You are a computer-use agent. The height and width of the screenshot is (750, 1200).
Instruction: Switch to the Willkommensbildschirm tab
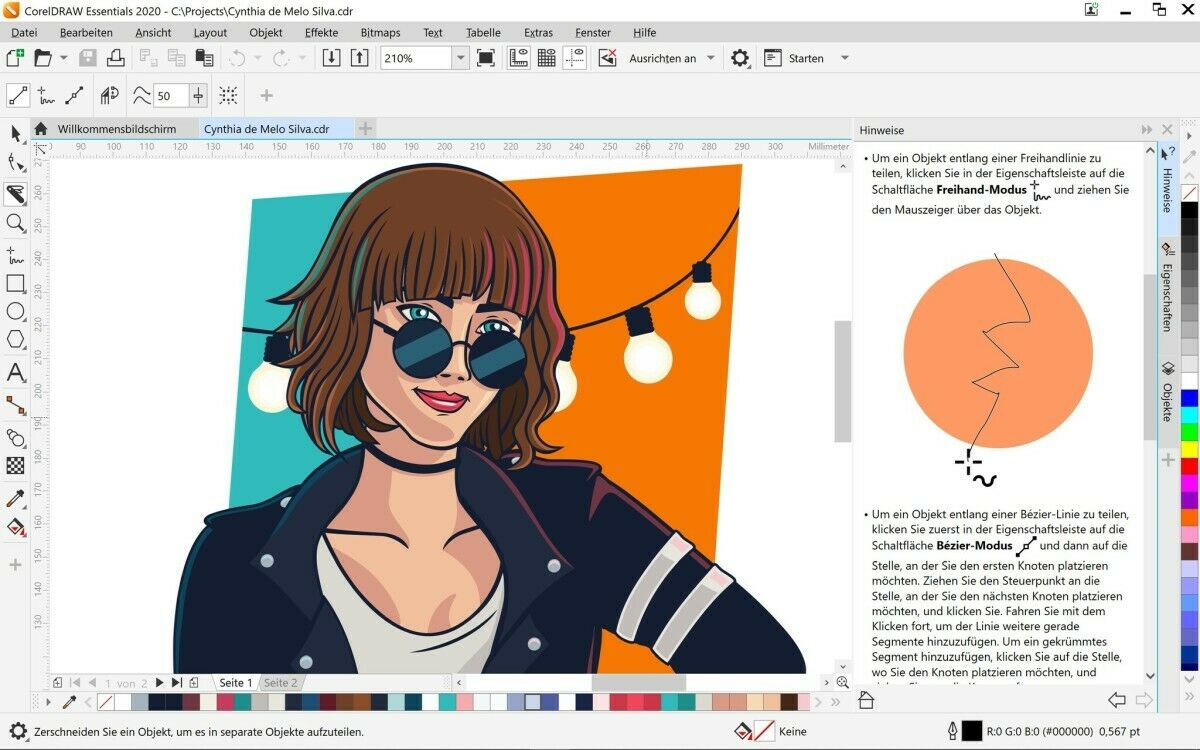[116, 129]
